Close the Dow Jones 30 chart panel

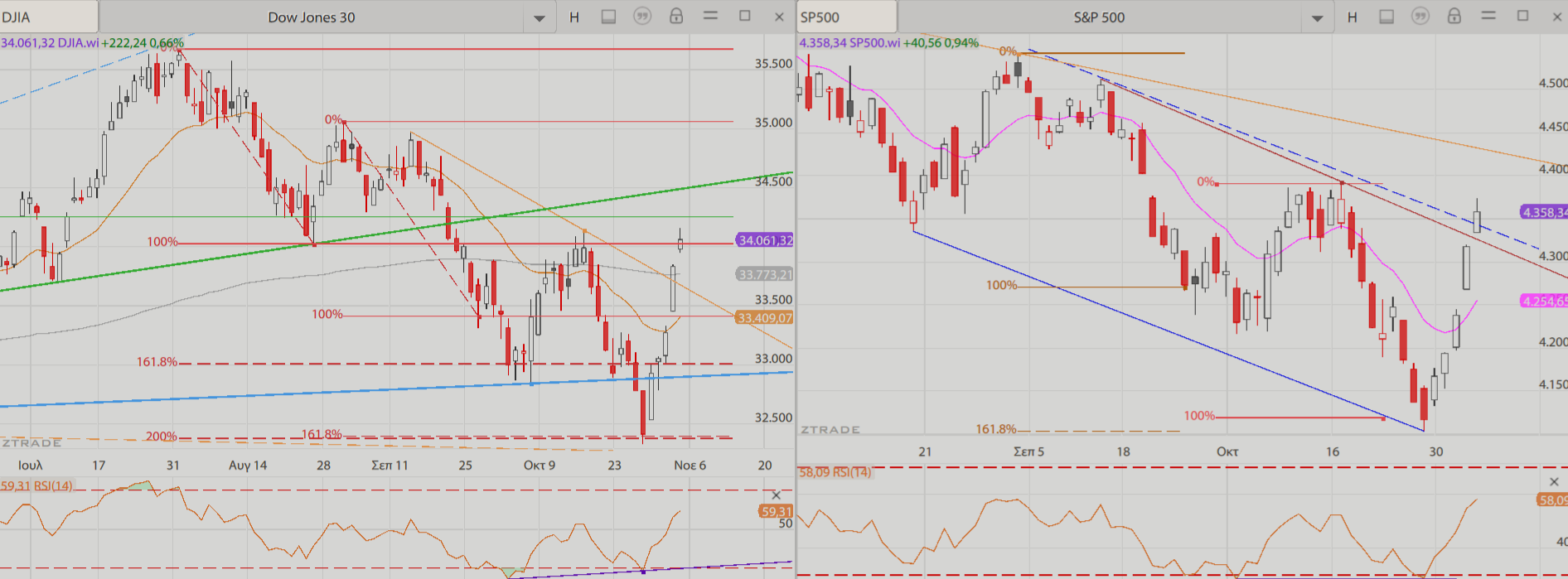[x=779, y=17]
